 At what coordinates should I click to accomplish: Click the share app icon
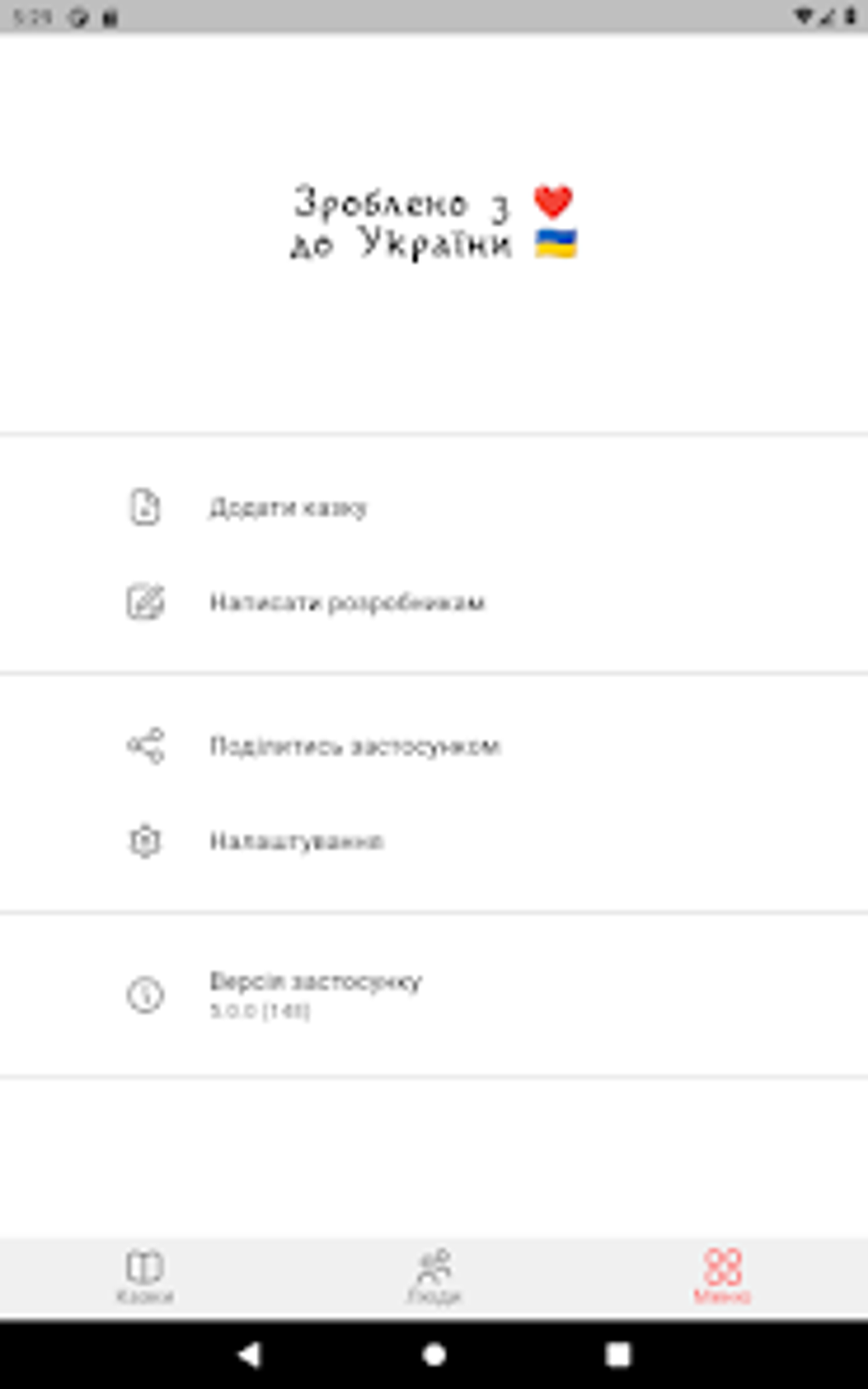point(145,746)
